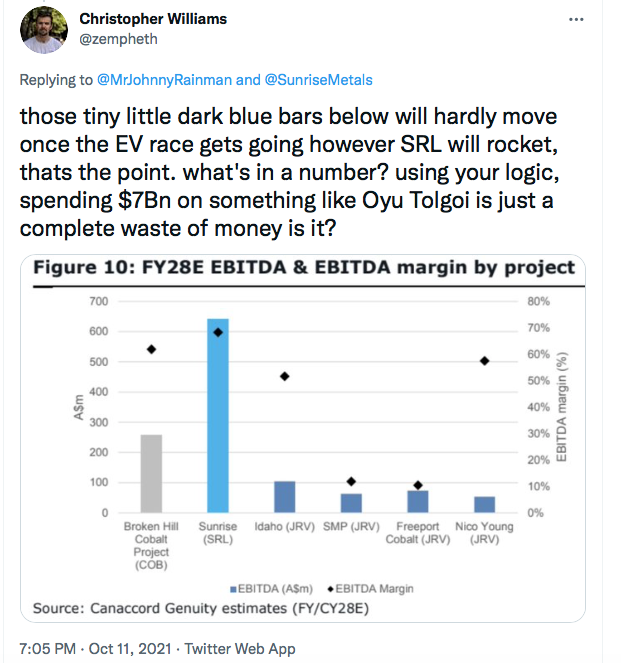Viewport: 621px width, 663px height.
Task: Click the Idaho margin diamond marker
Action: [x=285, y=376]
